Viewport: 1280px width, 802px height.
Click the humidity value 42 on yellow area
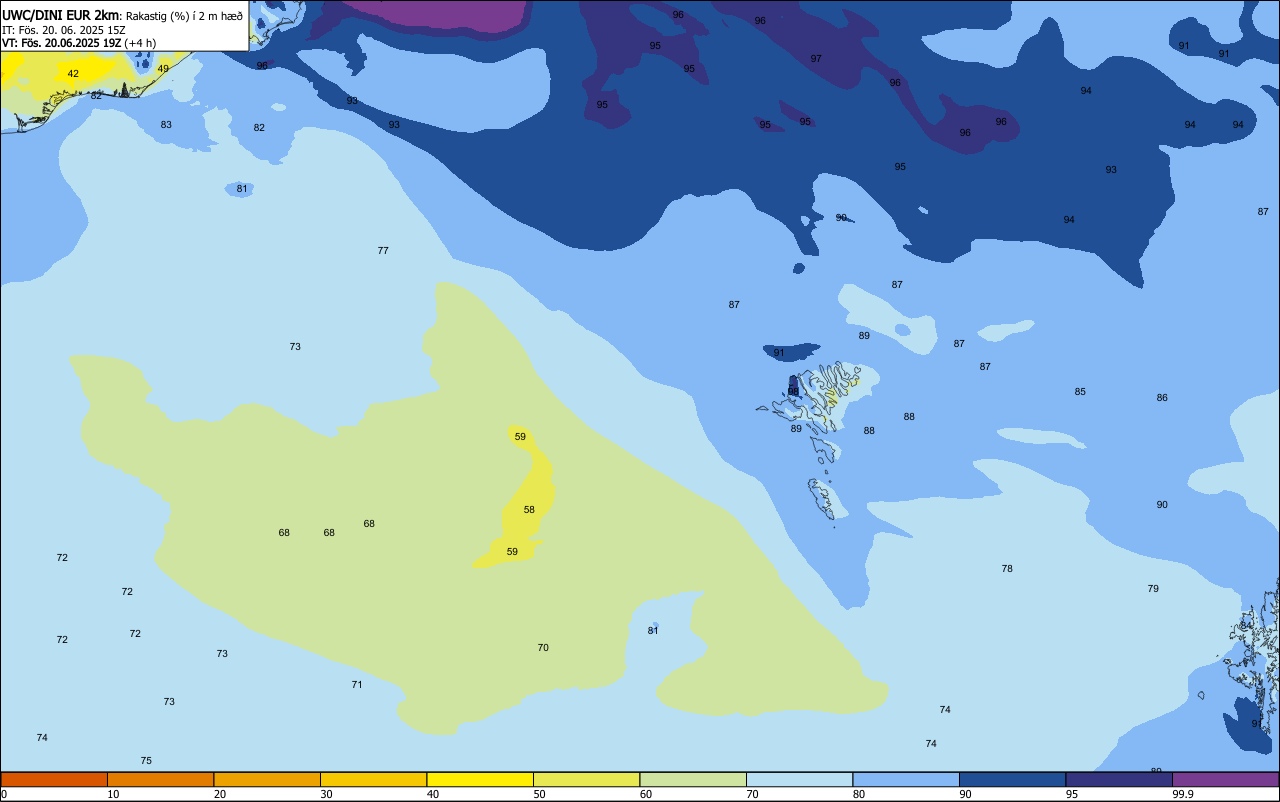(x=73, y=74)
